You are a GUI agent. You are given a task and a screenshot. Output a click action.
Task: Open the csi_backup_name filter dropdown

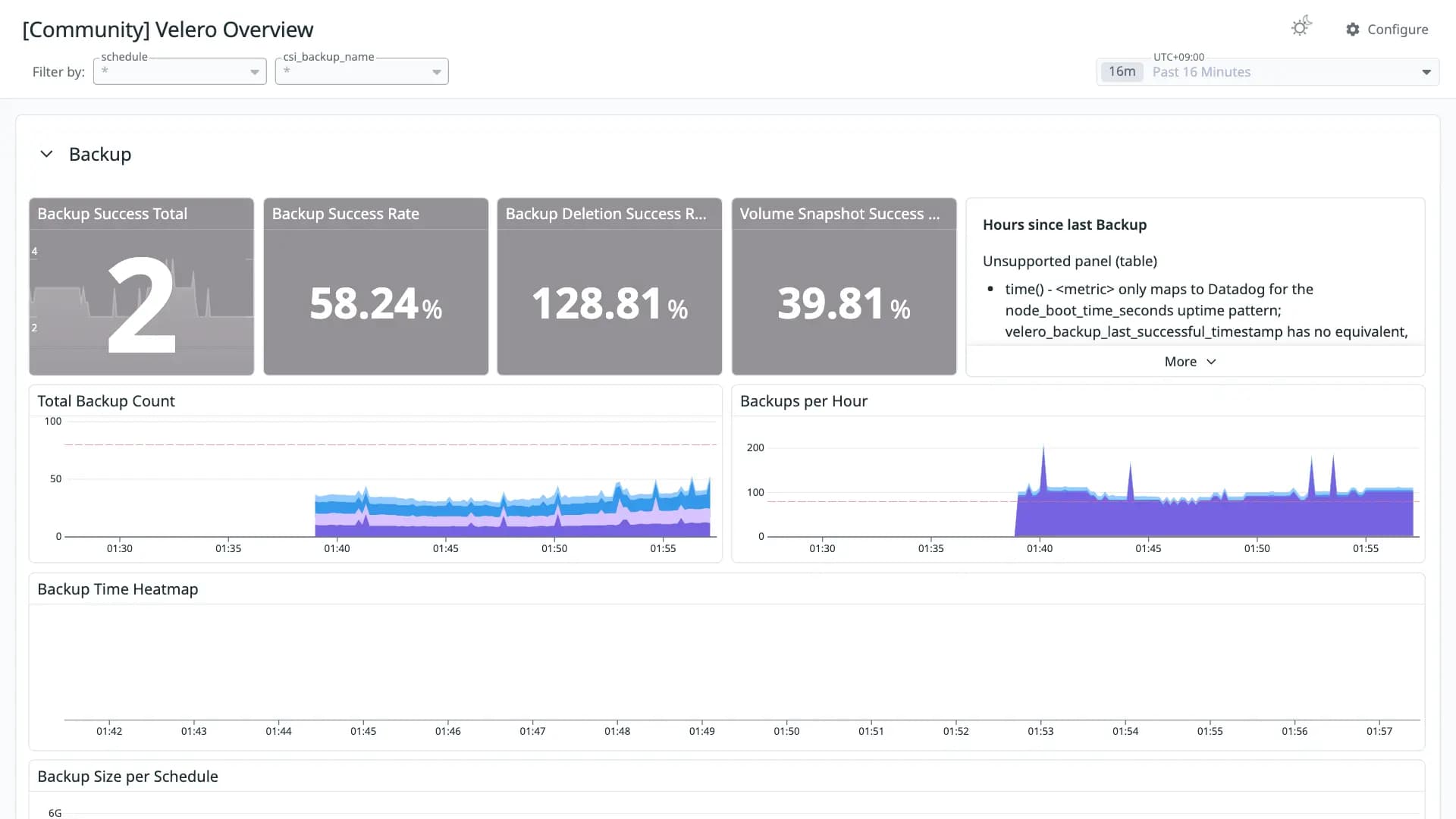tap(362, 71)
